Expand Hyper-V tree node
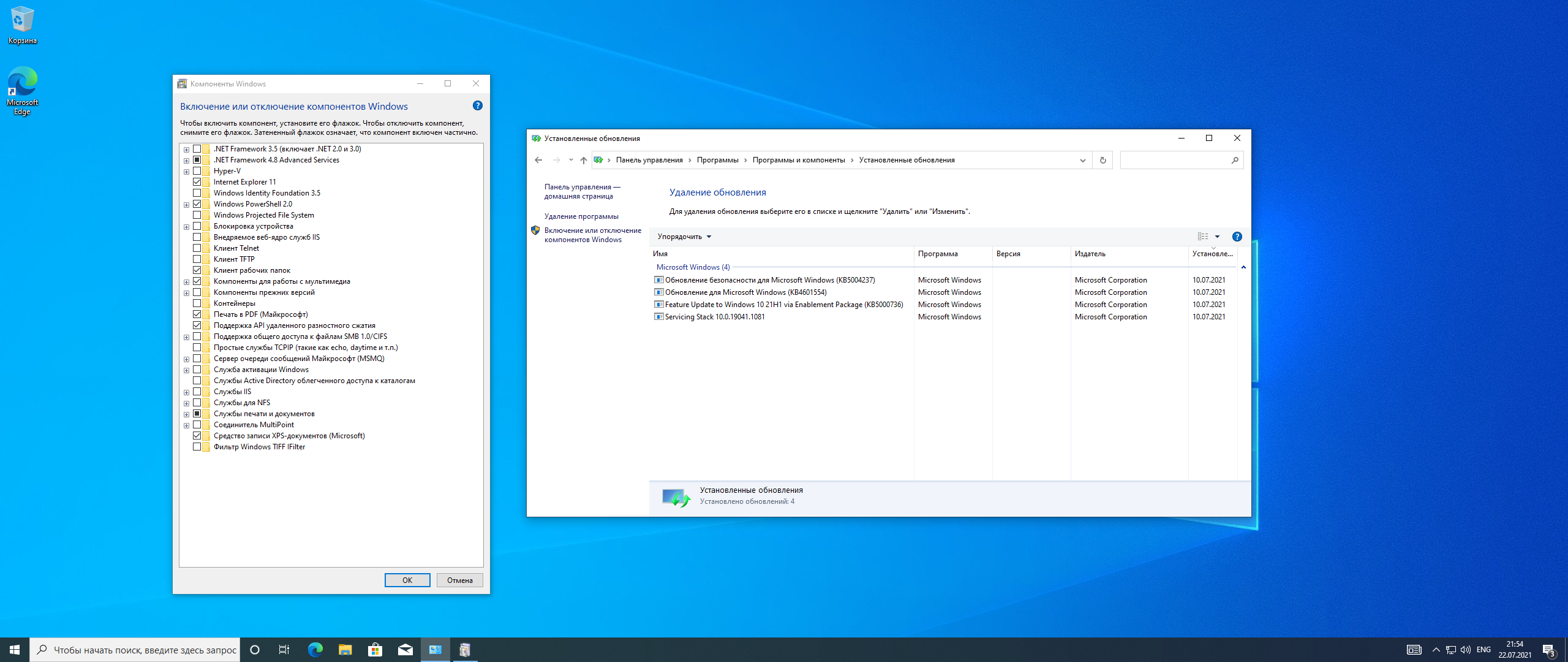This screenshot has height=662, width=1568. [x=186, y=172]
